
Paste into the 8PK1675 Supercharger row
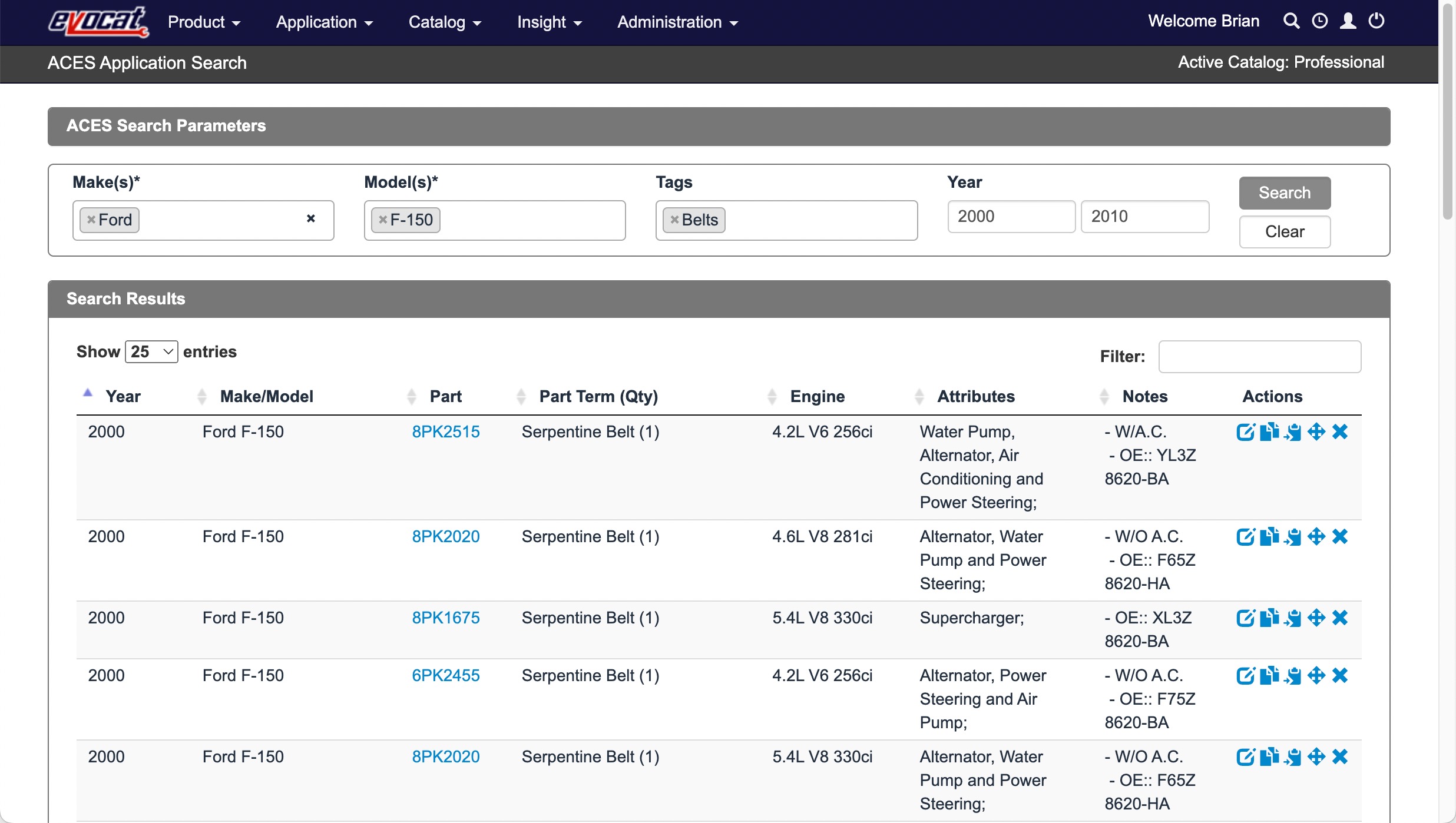1293,618
